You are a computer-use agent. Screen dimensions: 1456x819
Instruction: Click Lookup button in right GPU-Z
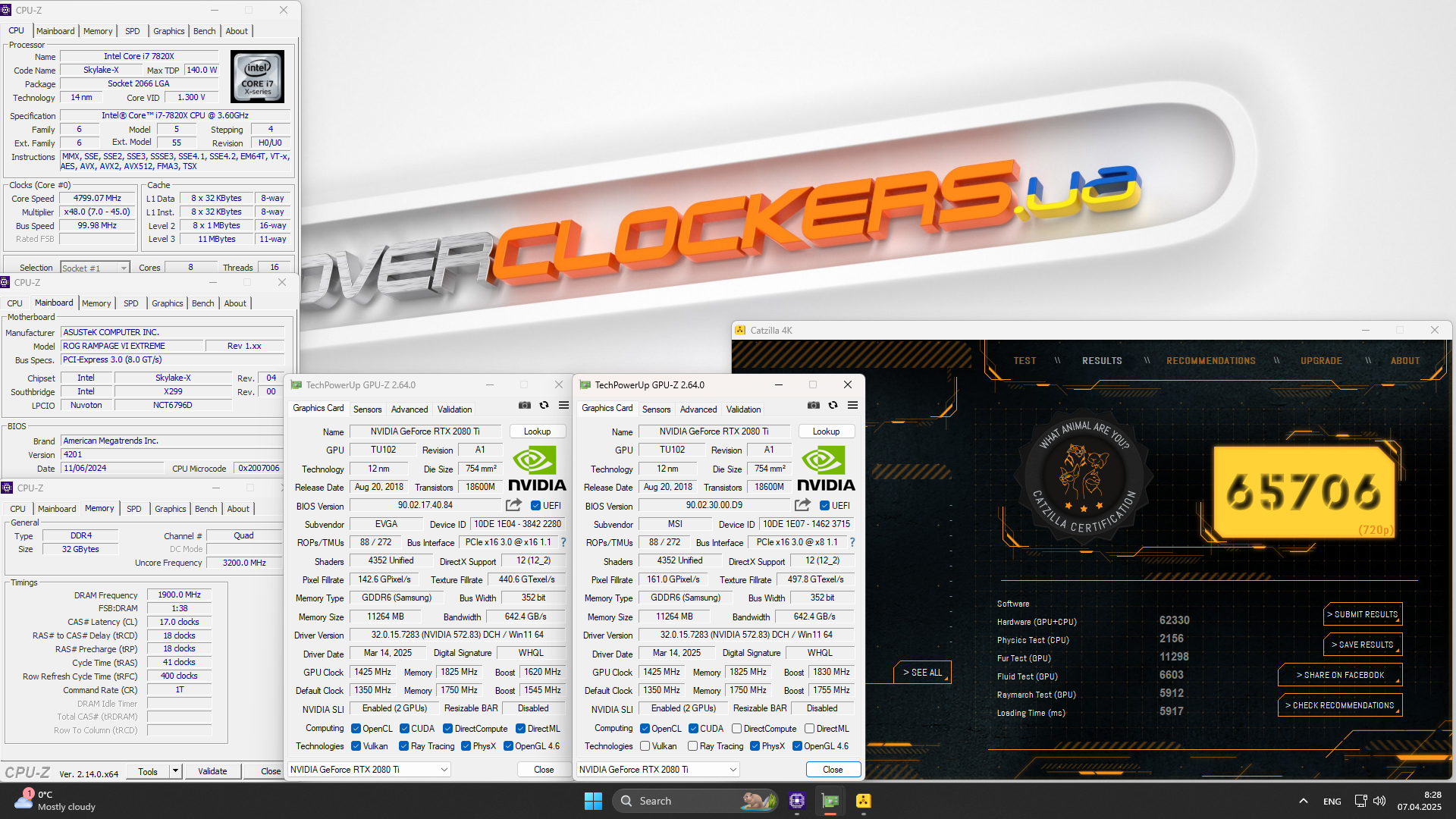pyautogui.click(x=826, y=431)
